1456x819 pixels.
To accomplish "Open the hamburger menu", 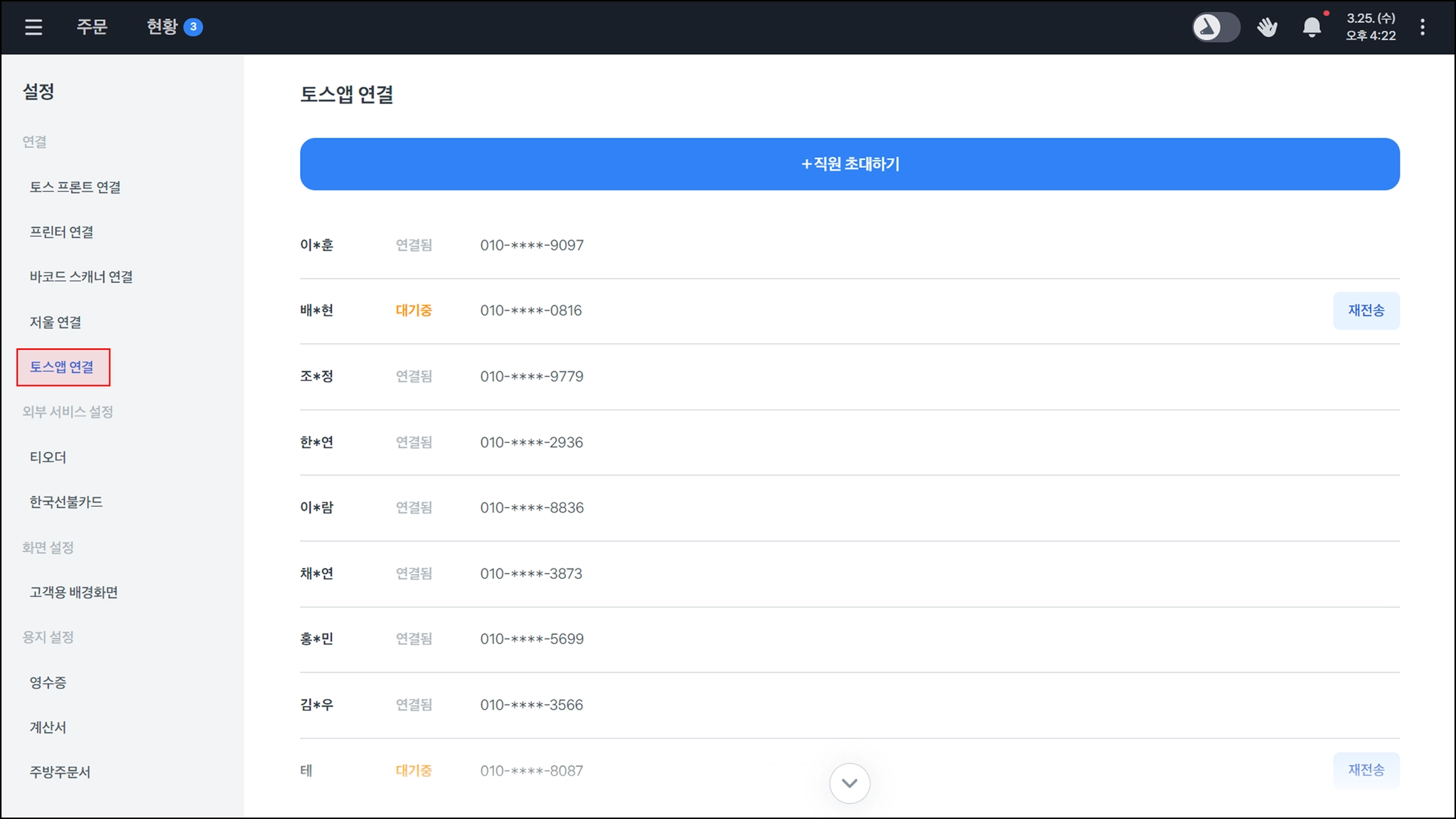I will click(33, 27).
